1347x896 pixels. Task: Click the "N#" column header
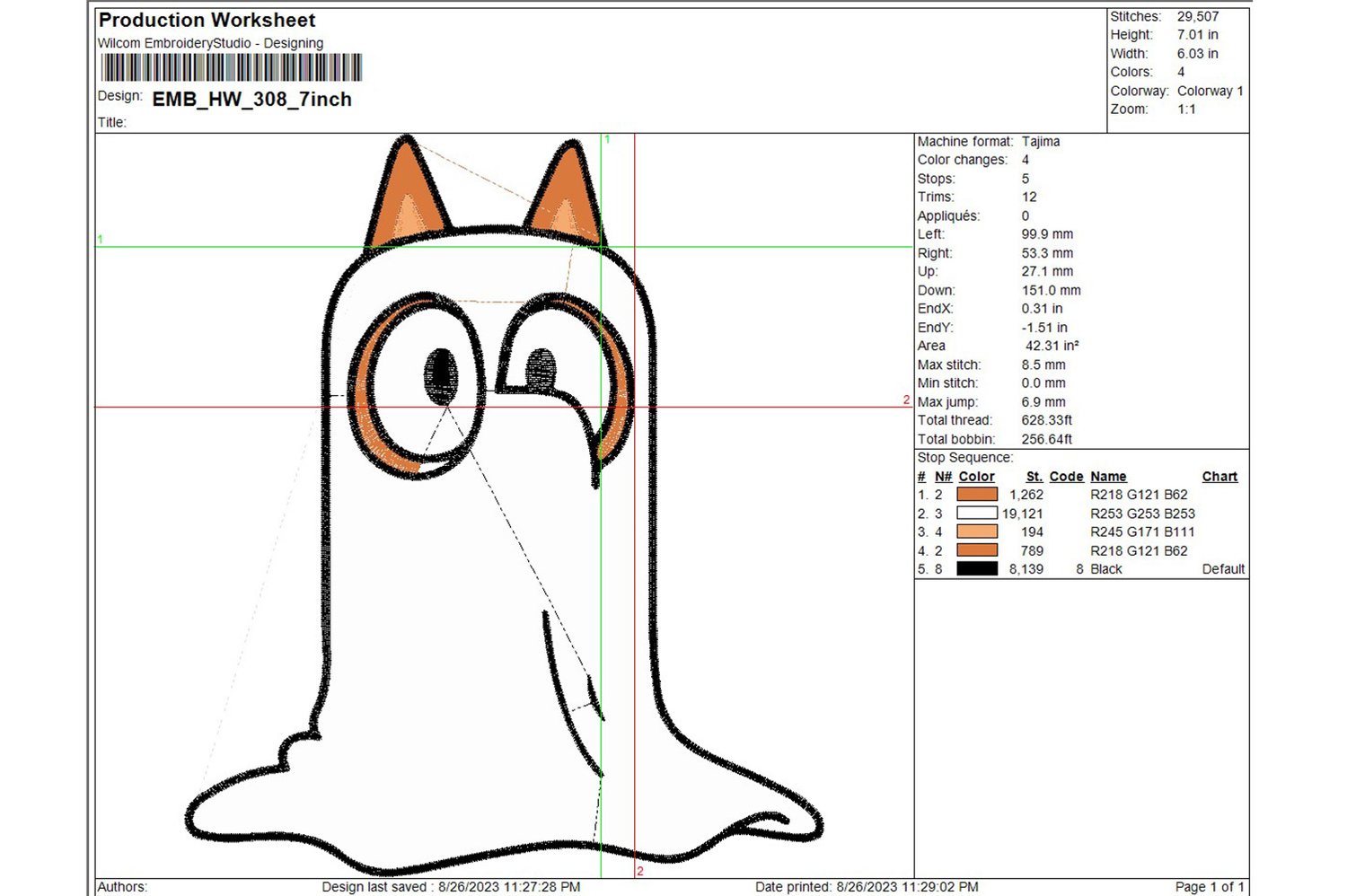[943, 477]
